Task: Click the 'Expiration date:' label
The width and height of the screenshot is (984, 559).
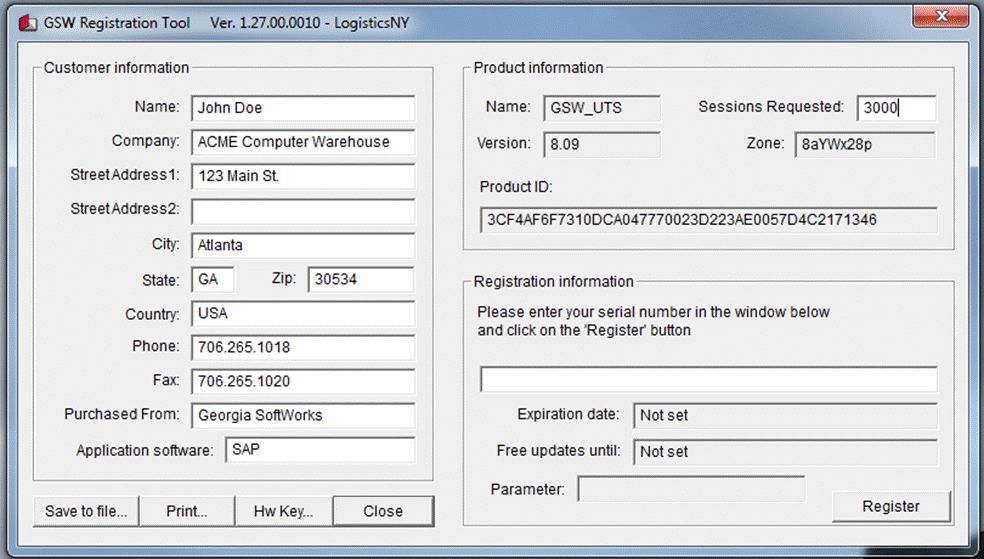Action: coord(568,414)
